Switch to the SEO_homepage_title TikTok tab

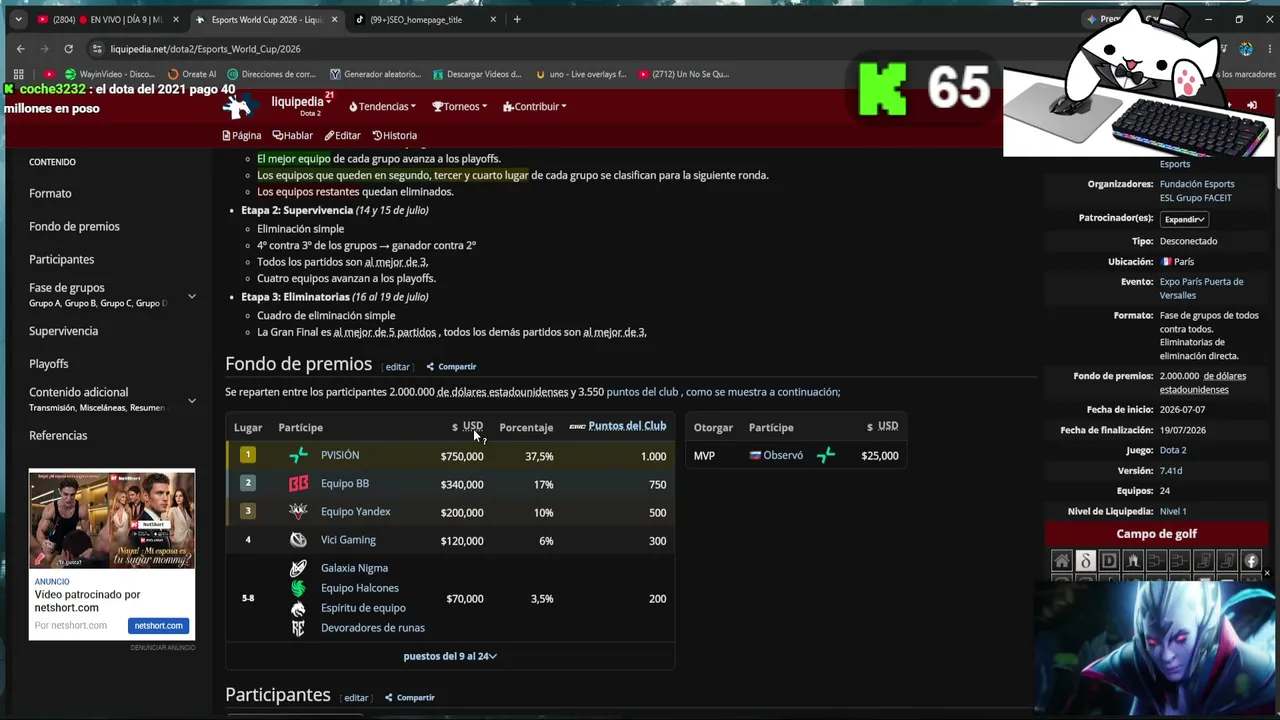(423, 19)
